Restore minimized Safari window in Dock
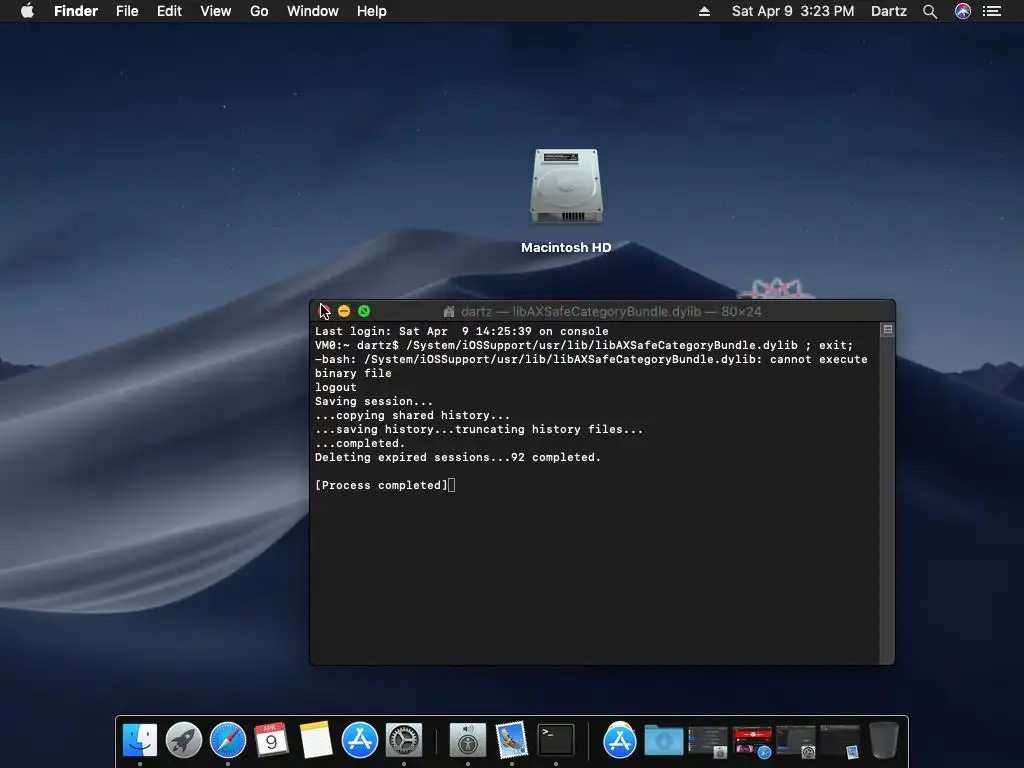 (x=752, y=742)
